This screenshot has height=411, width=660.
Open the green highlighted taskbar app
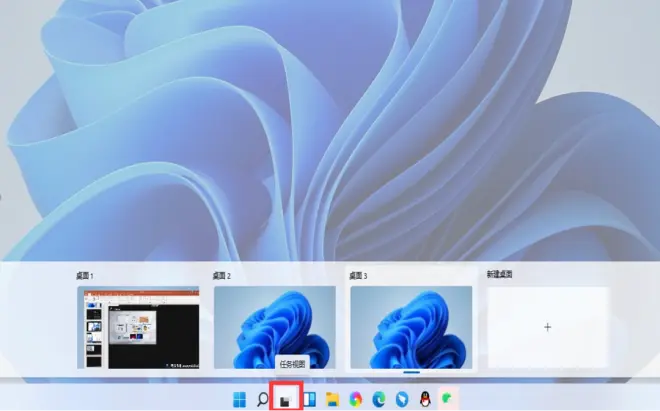pyautogui.click(x=449, y=400)
